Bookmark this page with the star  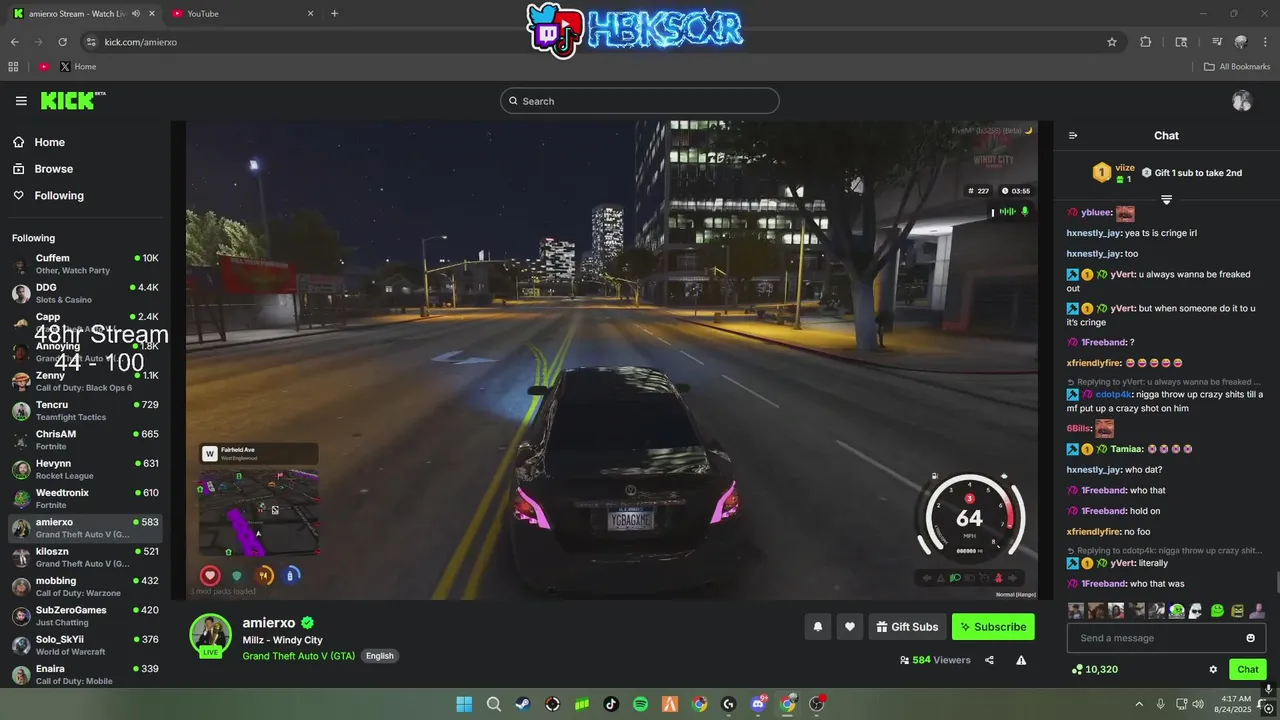click(1111, 42)
